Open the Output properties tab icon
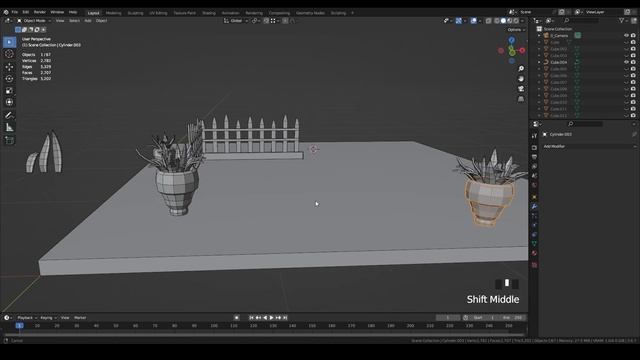The image size is (640, 360). point(534,157)
